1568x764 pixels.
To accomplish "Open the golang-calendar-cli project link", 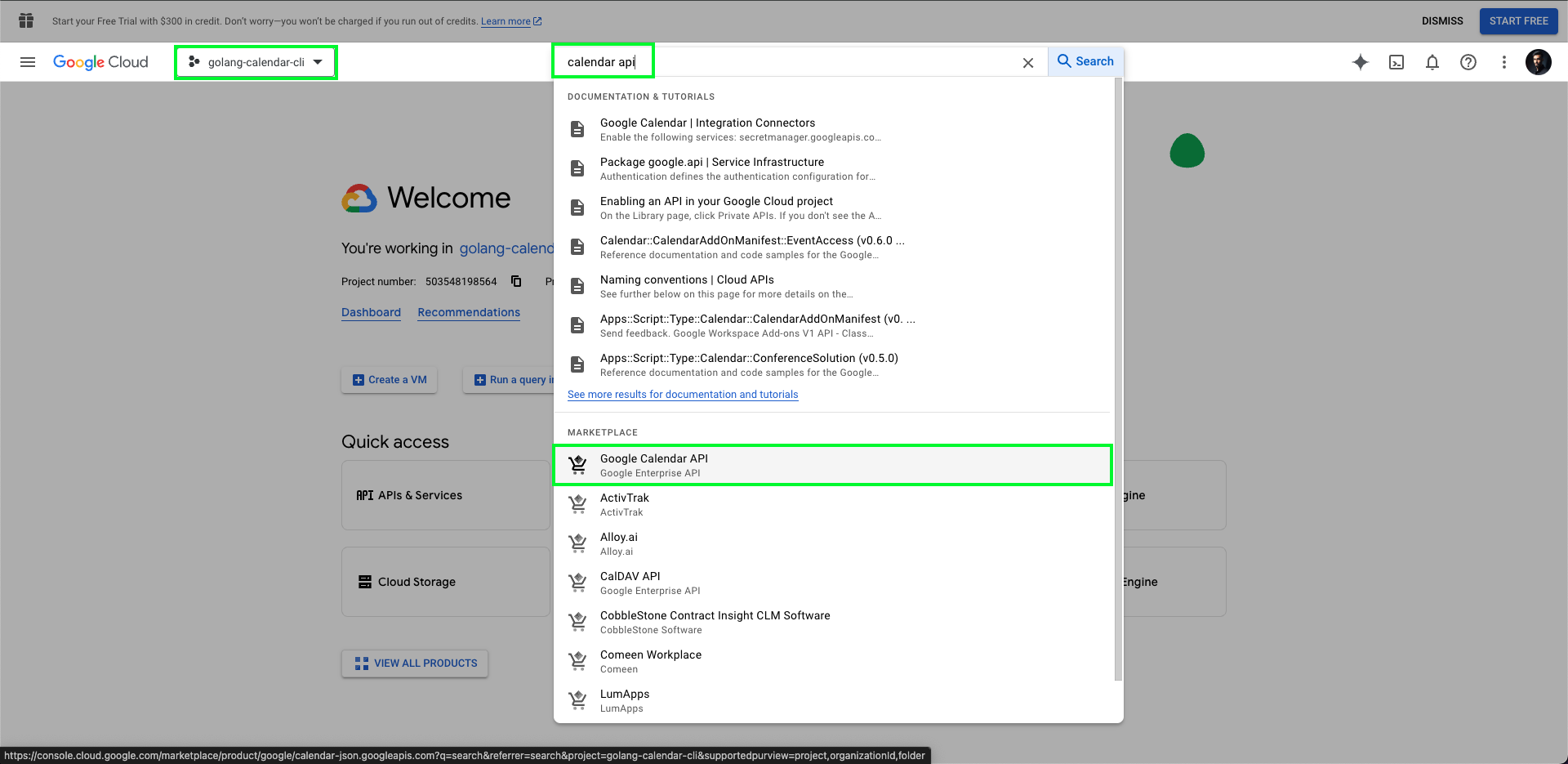I will [506, 248].
